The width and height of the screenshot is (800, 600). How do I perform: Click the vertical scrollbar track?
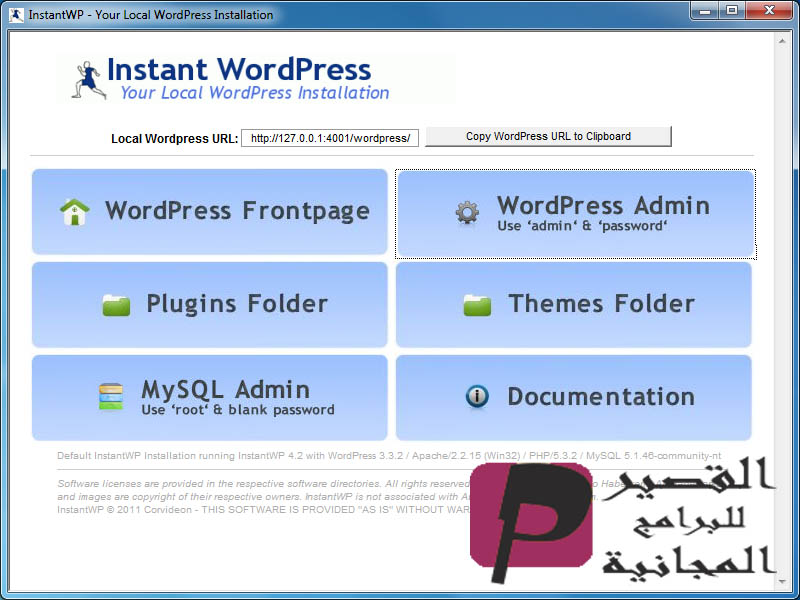782,311
